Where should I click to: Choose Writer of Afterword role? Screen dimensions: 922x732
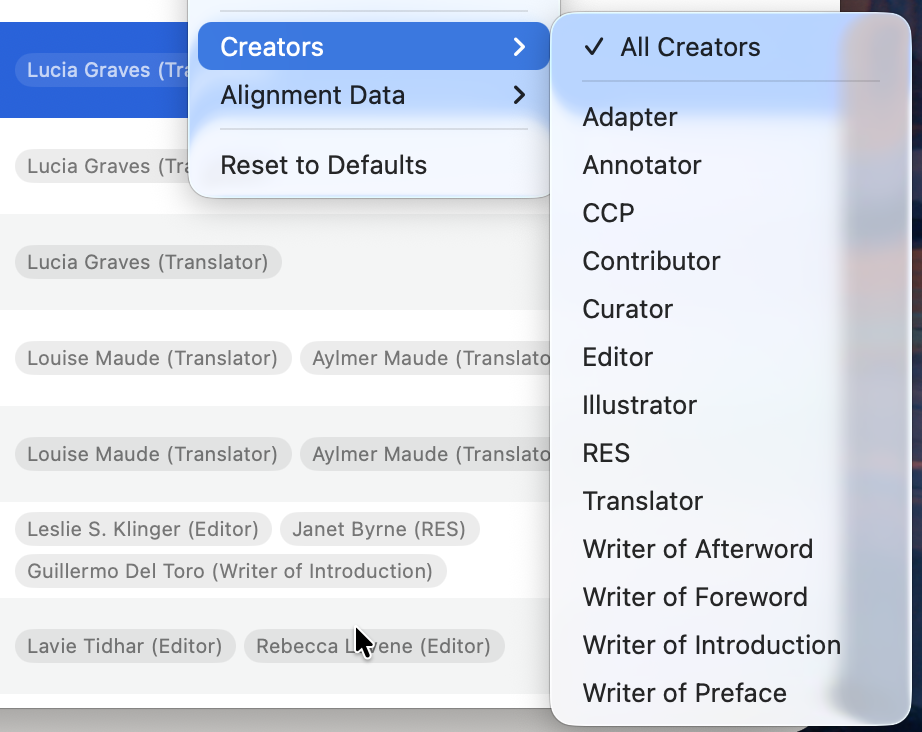[x=730, y=549]
